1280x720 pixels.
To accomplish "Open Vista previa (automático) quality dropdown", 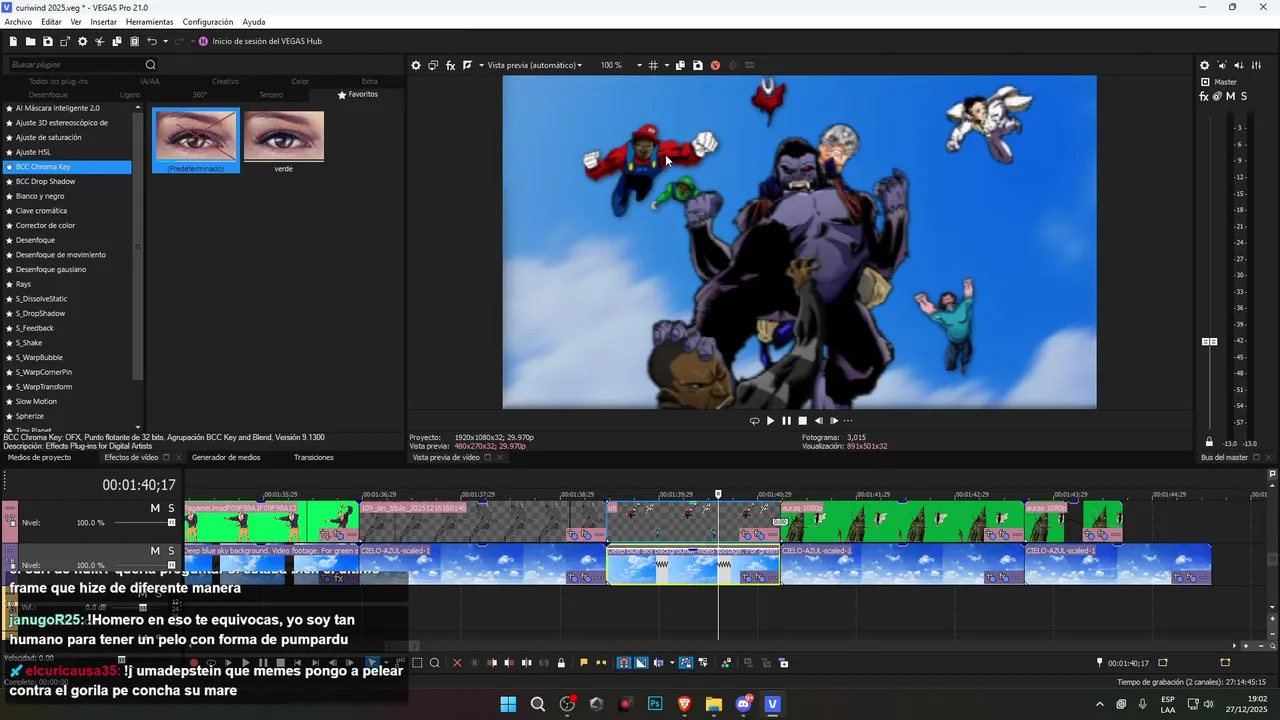I will [534, 65].
